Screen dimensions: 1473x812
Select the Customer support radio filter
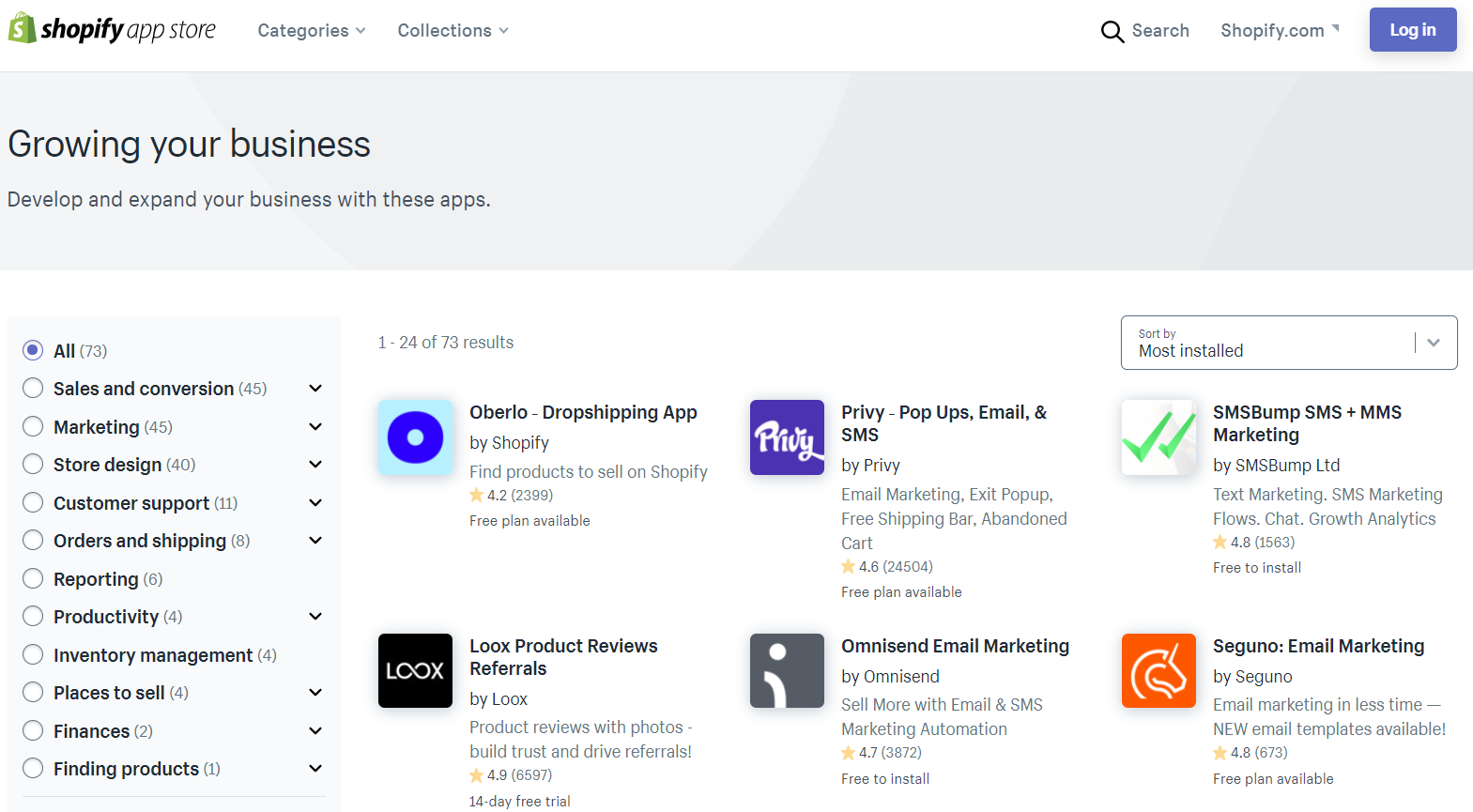[33, 503]
